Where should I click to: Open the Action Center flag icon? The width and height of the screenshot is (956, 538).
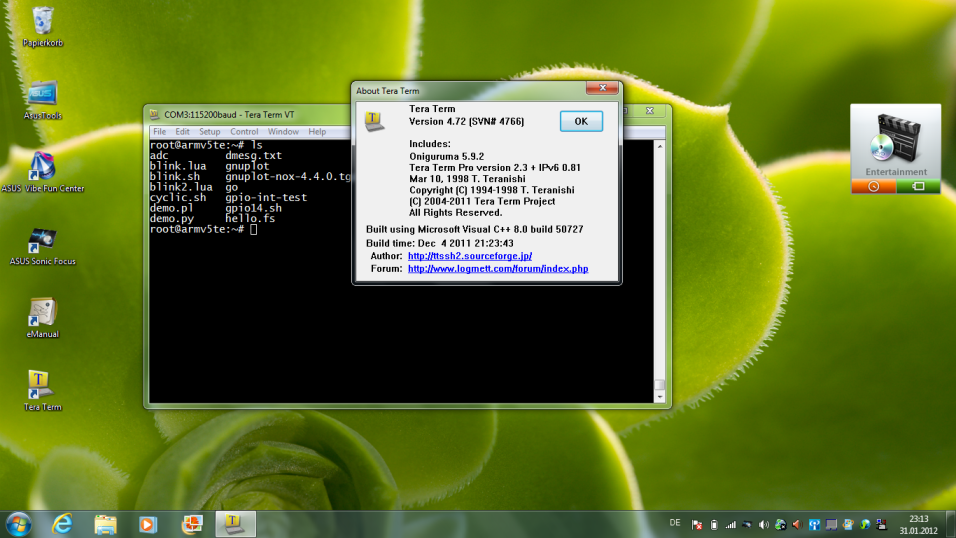click(697, 525)
